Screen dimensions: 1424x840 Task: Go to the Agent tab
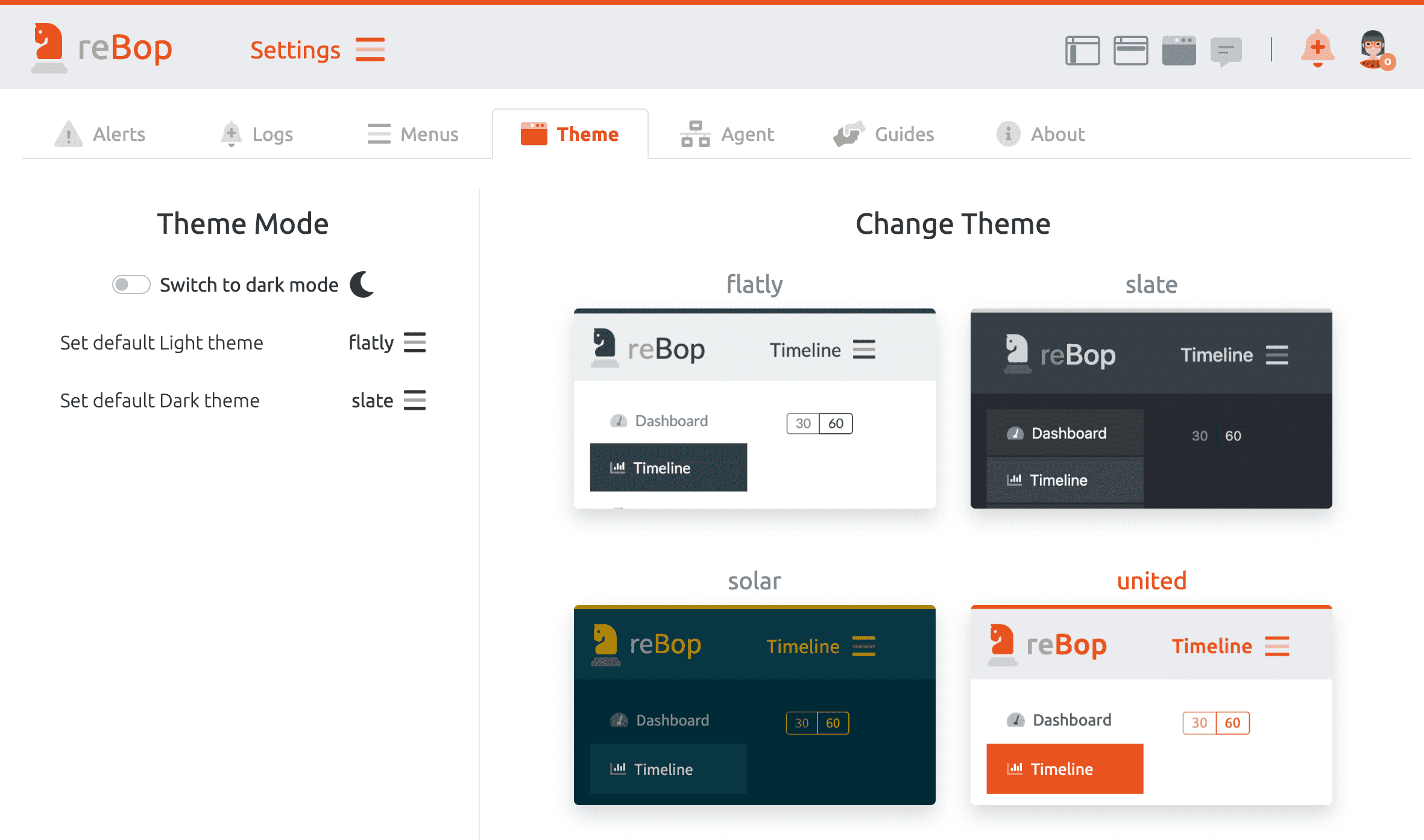pos(727,134)
